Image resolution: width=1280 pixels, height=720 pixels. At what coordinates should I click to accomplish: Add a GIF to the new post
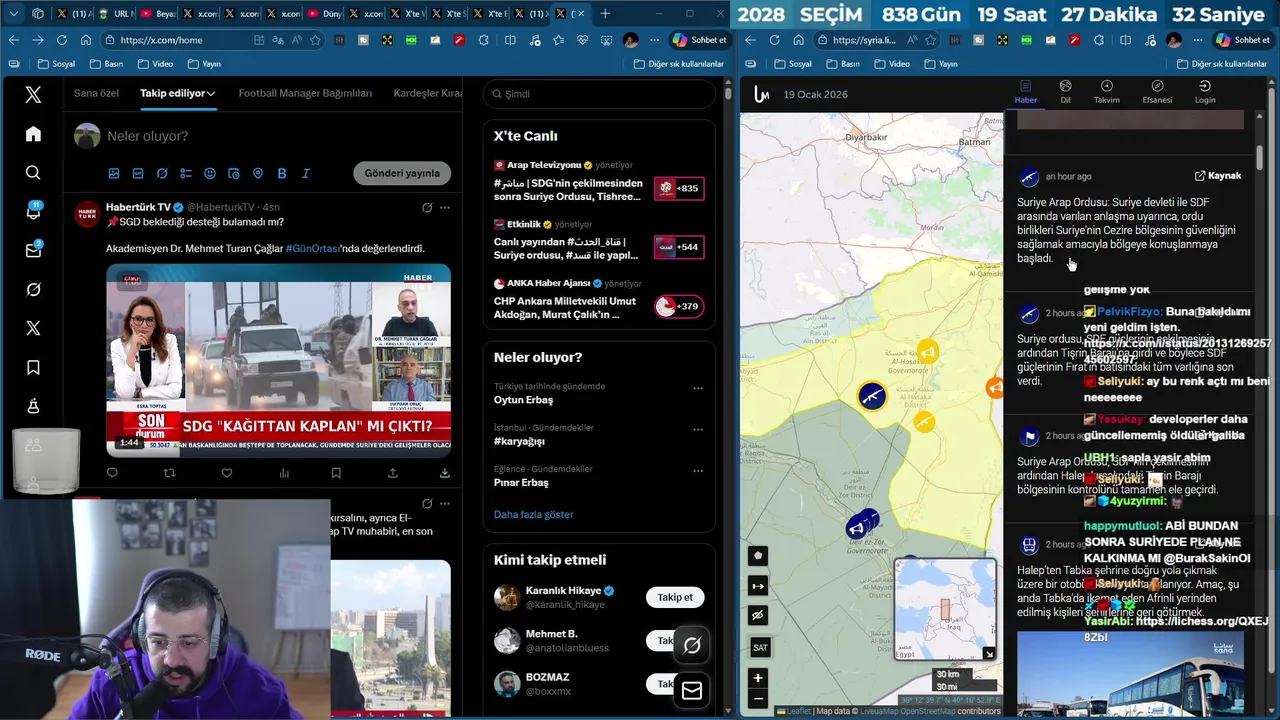click(138, 173)
